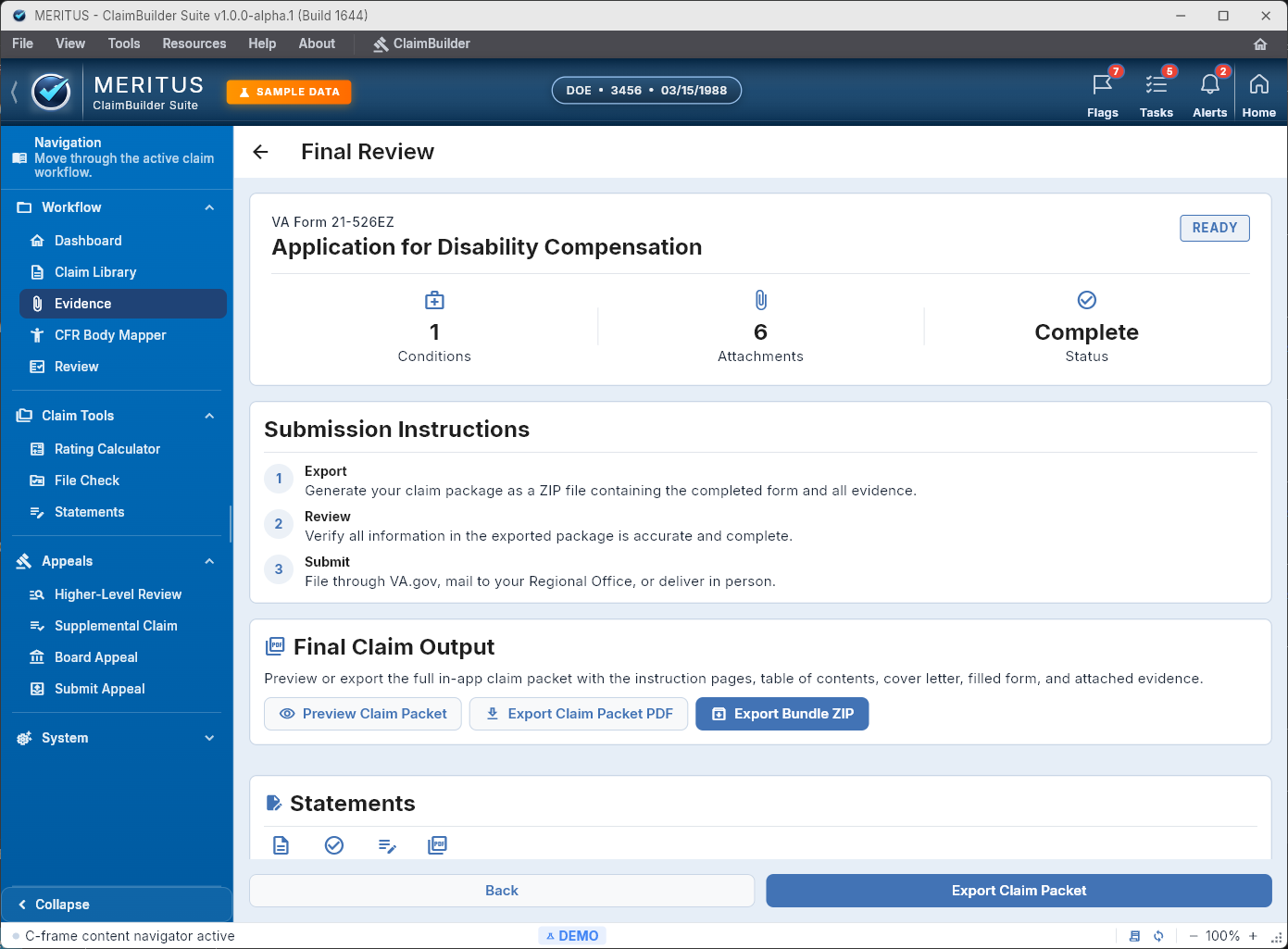Viewport: 1288px width, 949px height.
Task: Open the Tools menu
Action: click(124, 44)
